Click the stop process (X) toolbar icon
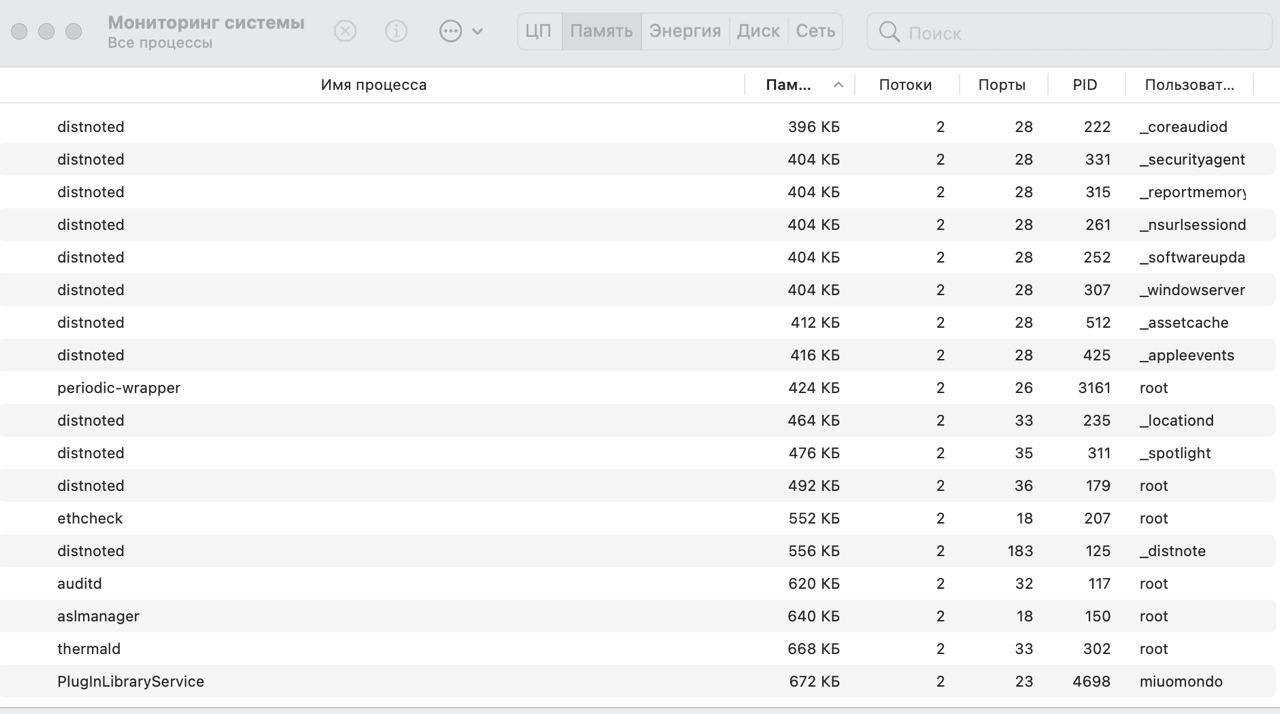Screen dimensions: 1280x714 [345, 31]
